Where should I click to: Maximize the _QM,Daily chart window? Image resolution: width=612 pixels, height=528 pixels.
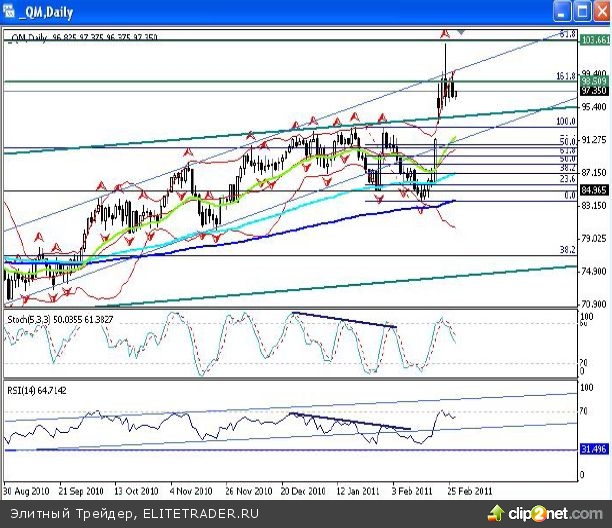tap(578, 10)
